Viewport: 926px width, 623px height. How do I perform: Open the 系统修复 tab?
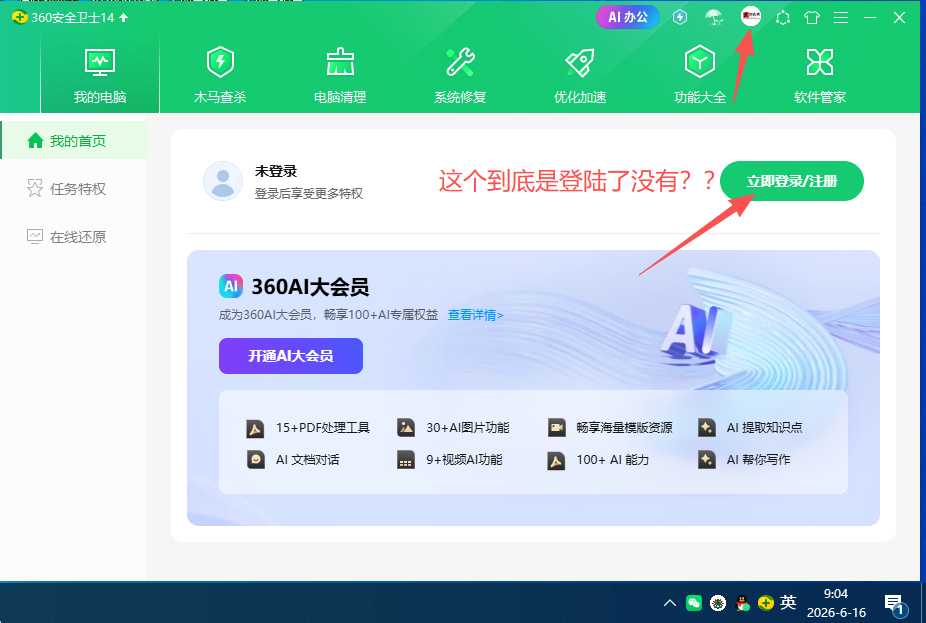pyautogui.click(x=460, y=76)
